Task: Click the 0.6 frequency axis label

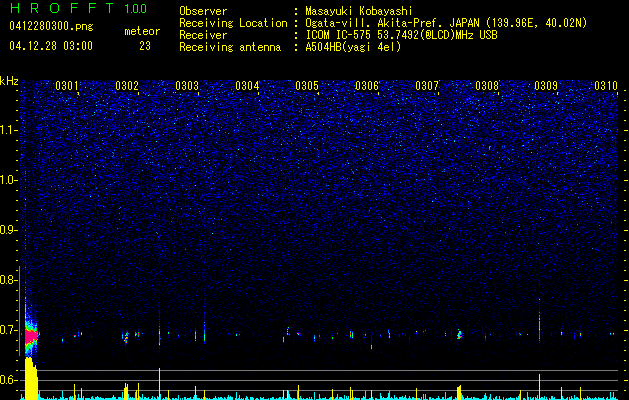Action: (x=8, y=380)
